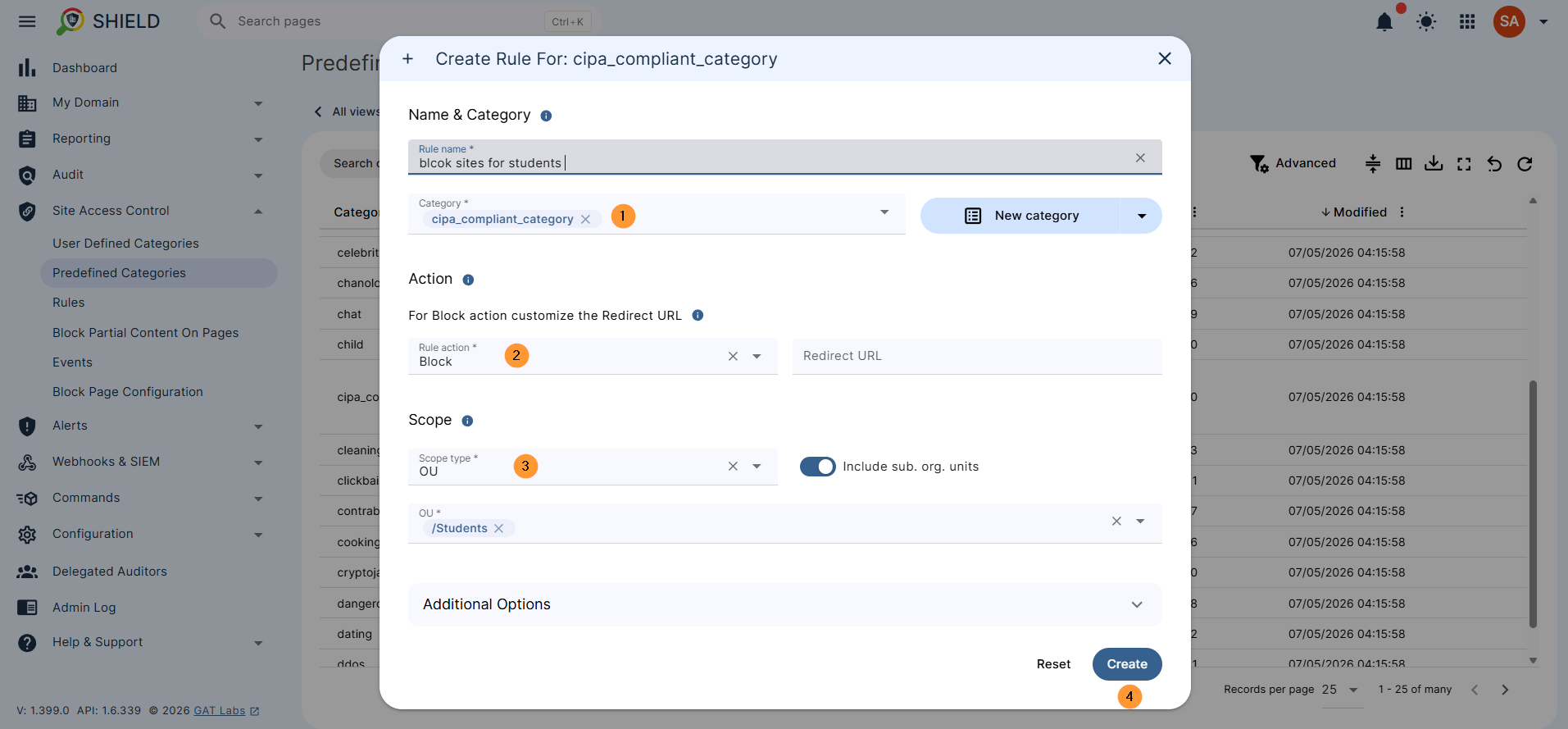Sort by Modified column header

1360,212
